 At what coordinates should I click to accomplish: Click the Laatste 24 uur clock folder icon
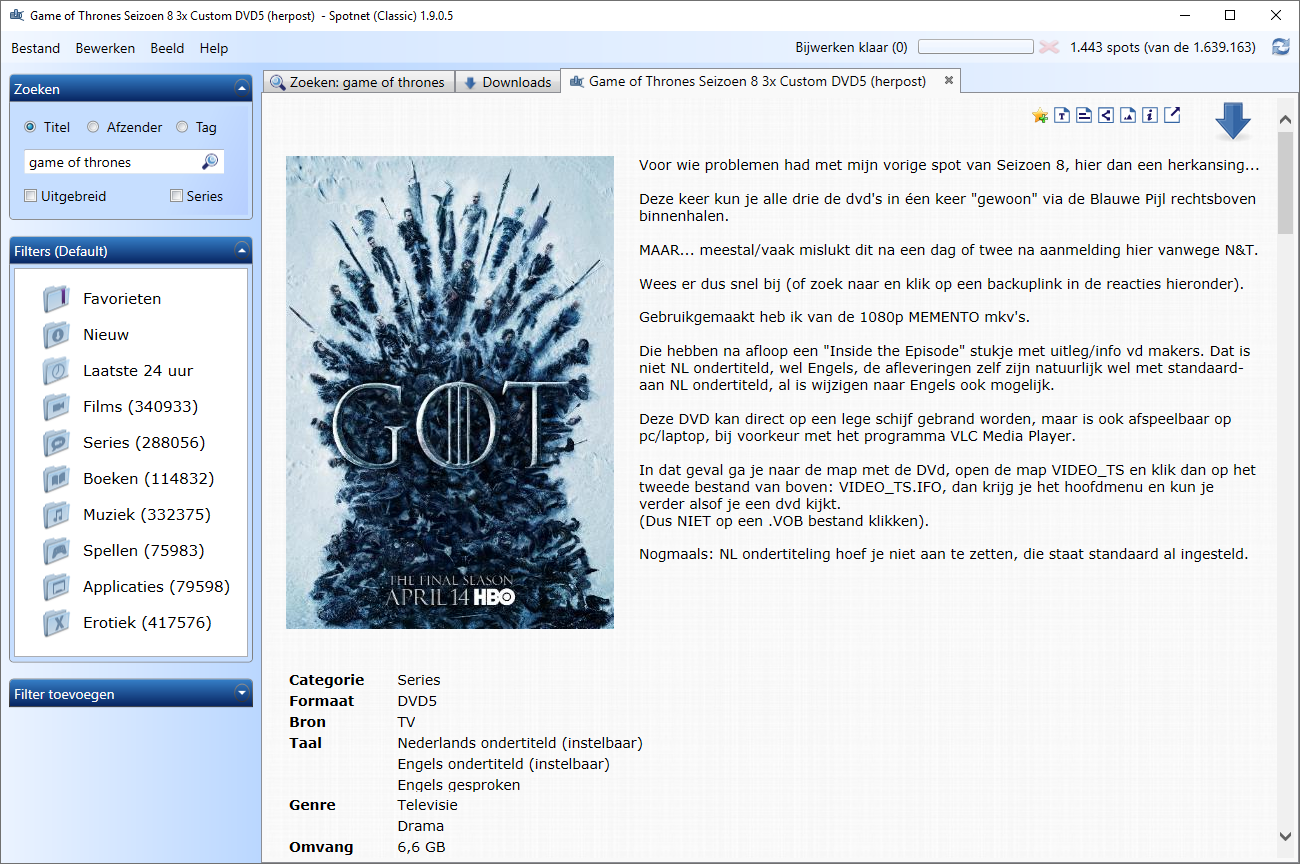(x=56, y=370)
